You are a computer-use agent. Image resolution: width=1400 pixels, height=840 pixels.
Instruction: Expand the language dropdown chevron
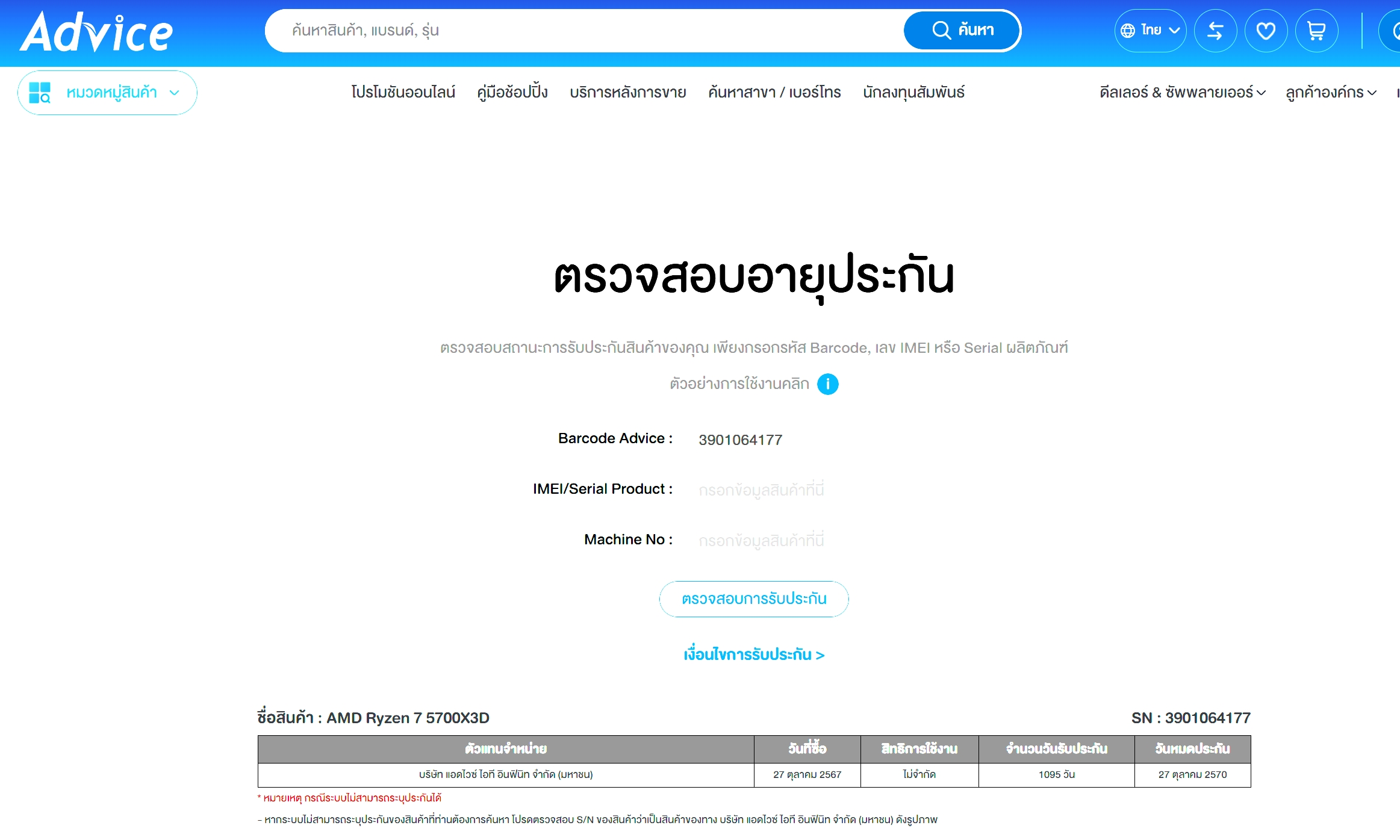[1174, 31]
